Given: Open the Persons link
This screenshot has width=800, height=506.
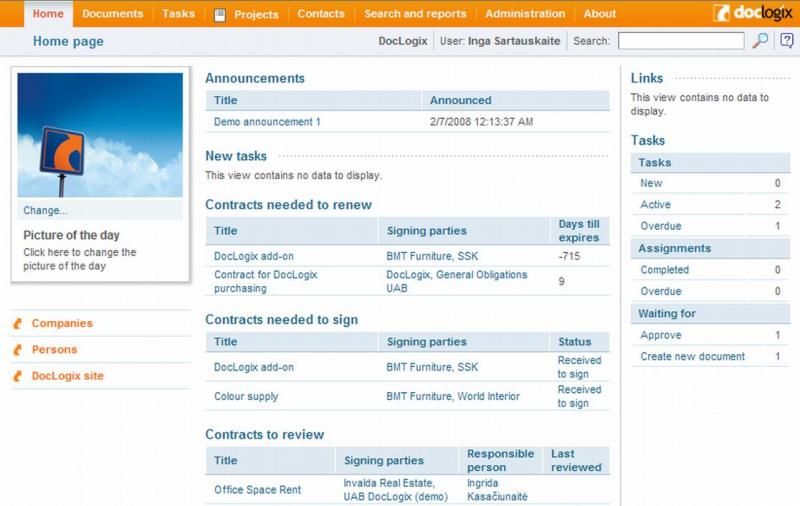Looking at the screenshot, I should [55, 349].
